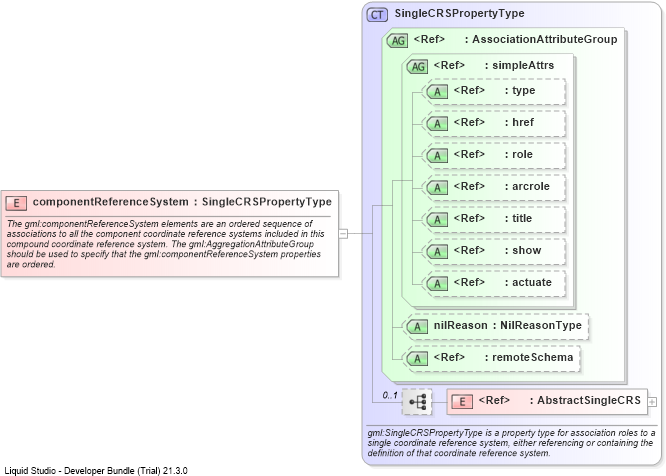The image size is (666, 476).
Task: Select the arcrole attribute reference label
Action: coord(502,186)
